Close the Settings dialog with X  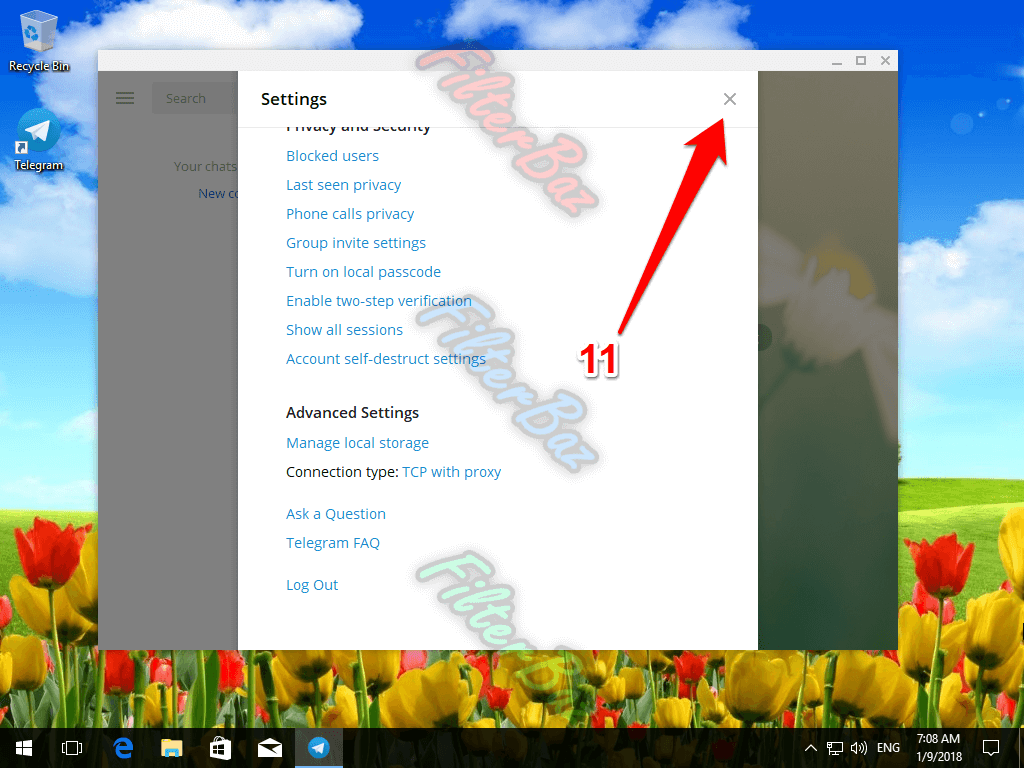pyautogui.click(x=730, y=99)
